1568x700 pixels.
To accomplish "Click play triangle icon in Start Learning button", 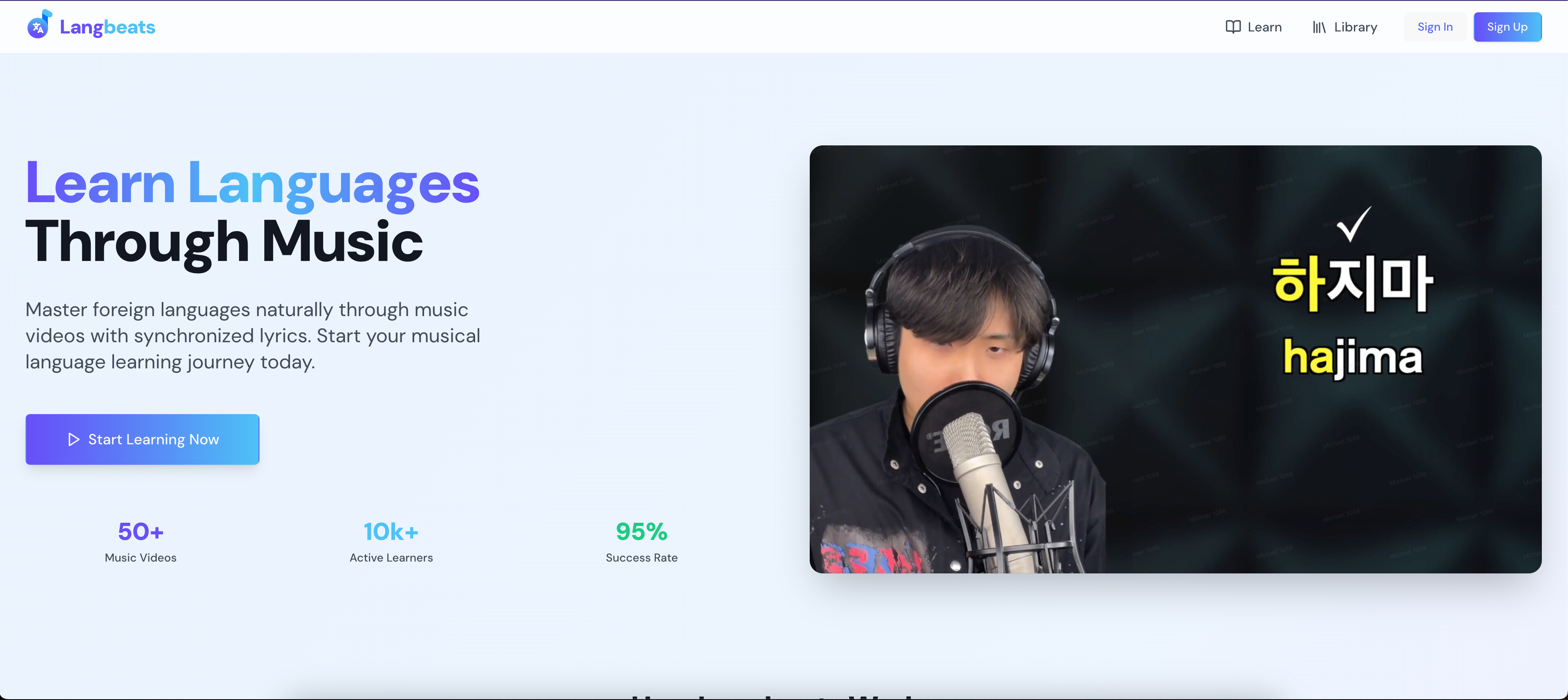I will coord(74,439).
